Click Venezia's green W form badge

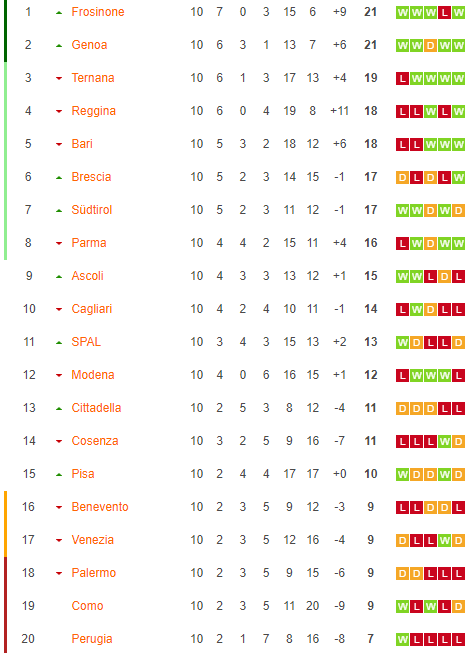point(444,541)
